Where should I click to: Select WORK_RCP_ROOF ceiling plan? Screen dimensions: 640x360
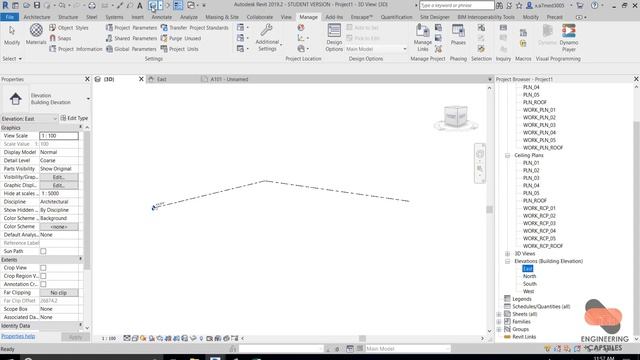[x=542, y=246]
